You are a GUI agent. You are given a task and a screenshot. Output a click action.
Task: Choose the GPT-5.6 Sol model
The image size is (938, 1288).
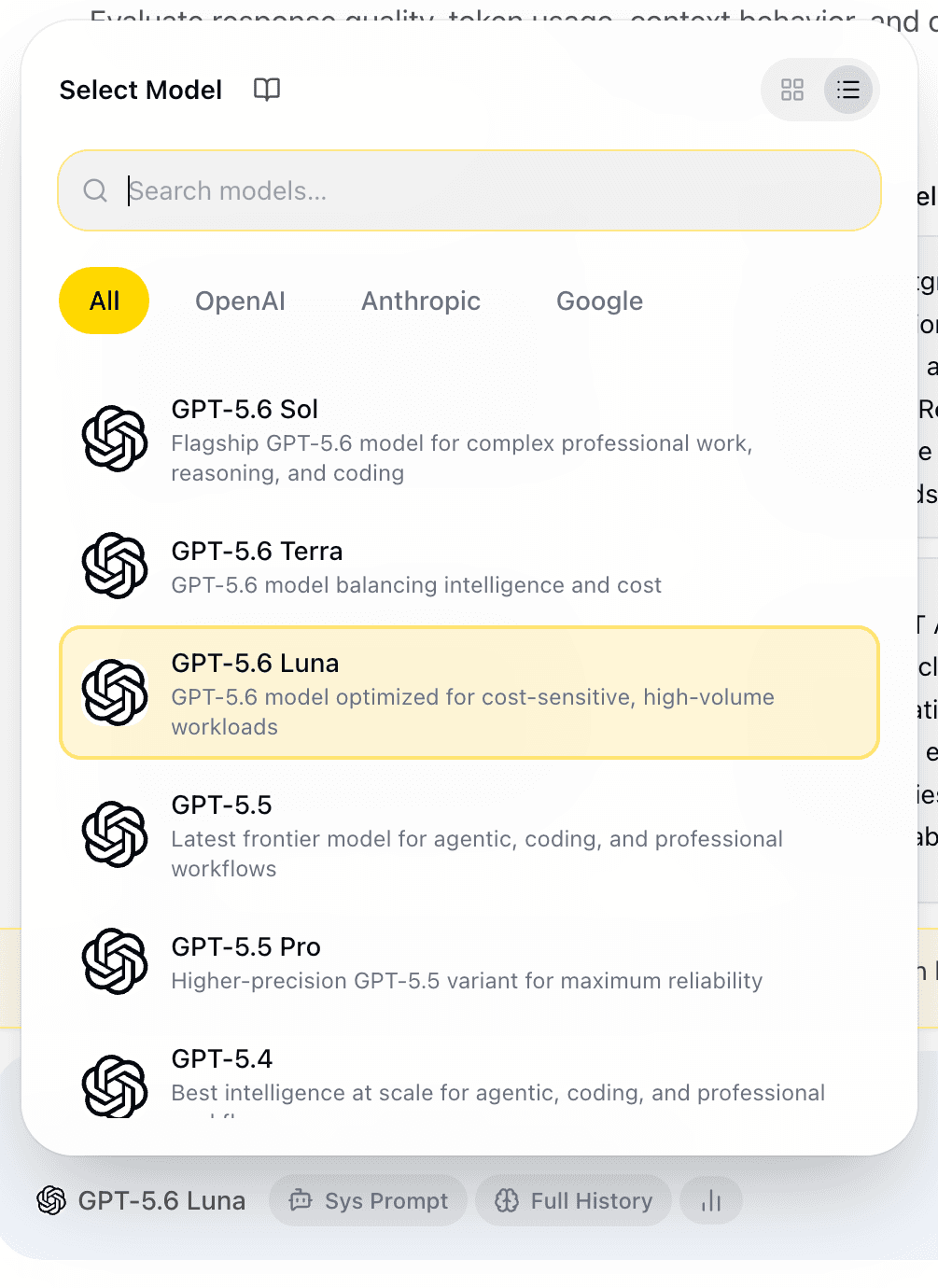pos(469,440)
